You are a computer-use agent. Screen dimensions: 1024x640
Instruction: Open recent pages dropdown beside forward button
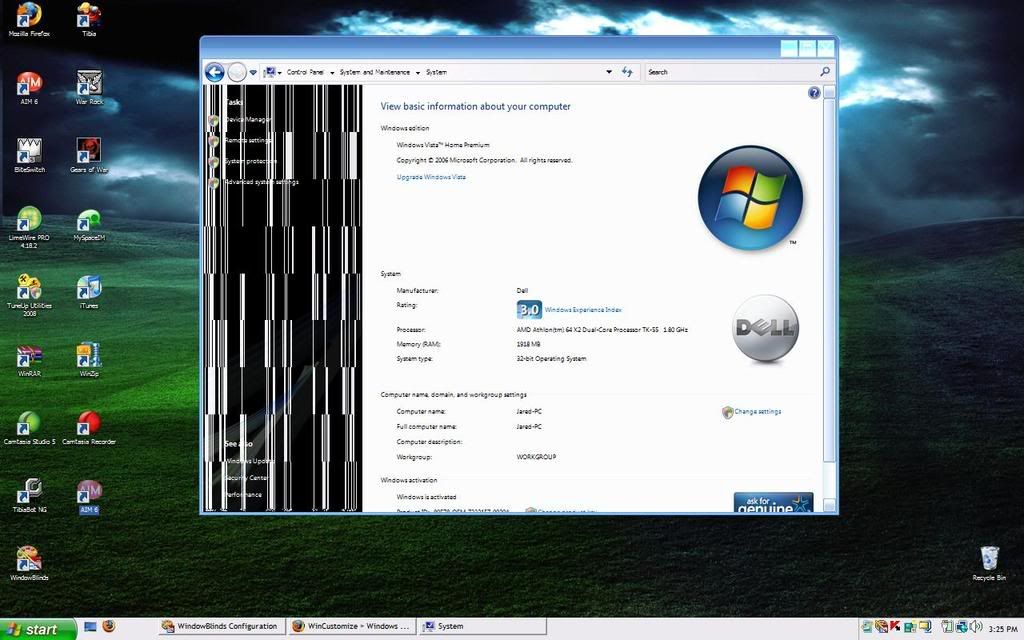[253, 72]
